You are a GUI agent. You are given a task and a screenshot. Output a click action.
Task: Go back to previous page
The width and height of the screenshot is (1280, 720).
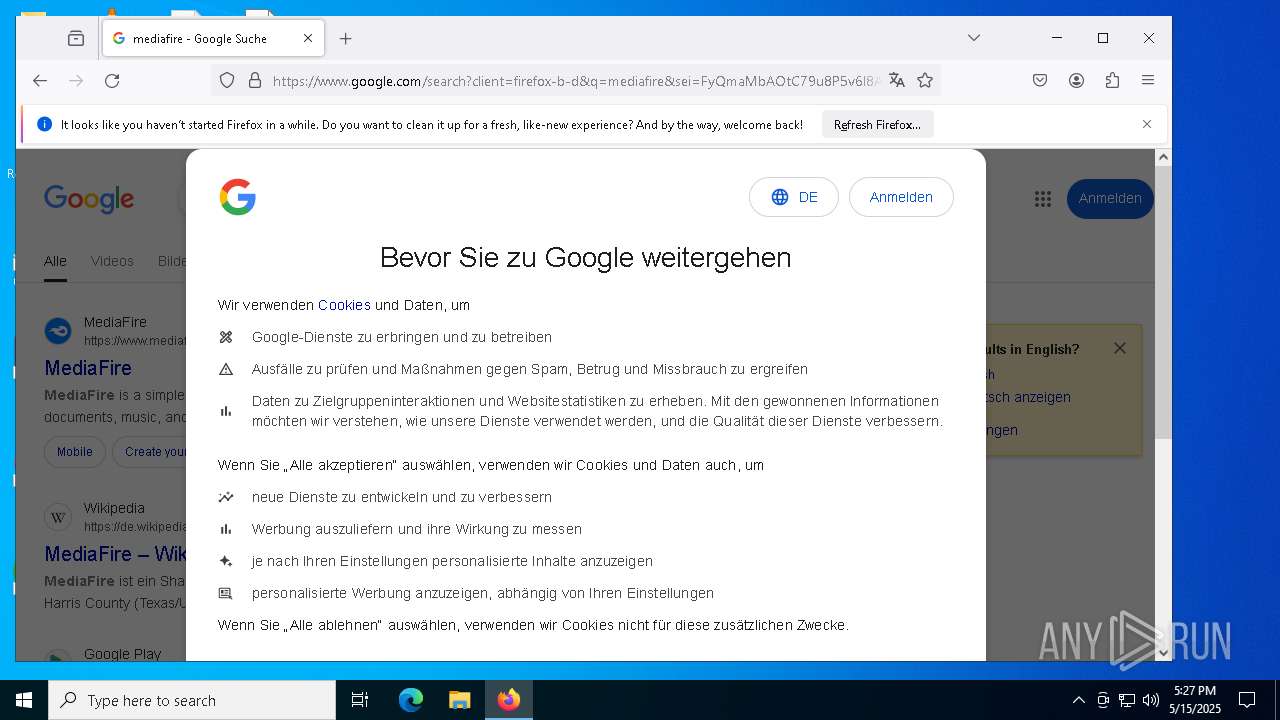[40, 80]
